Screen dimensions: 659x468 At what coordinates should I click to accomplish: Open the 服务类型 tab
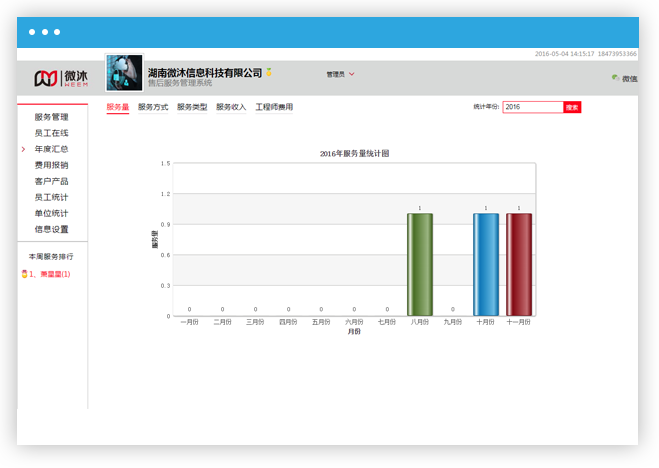click(192, 107)
